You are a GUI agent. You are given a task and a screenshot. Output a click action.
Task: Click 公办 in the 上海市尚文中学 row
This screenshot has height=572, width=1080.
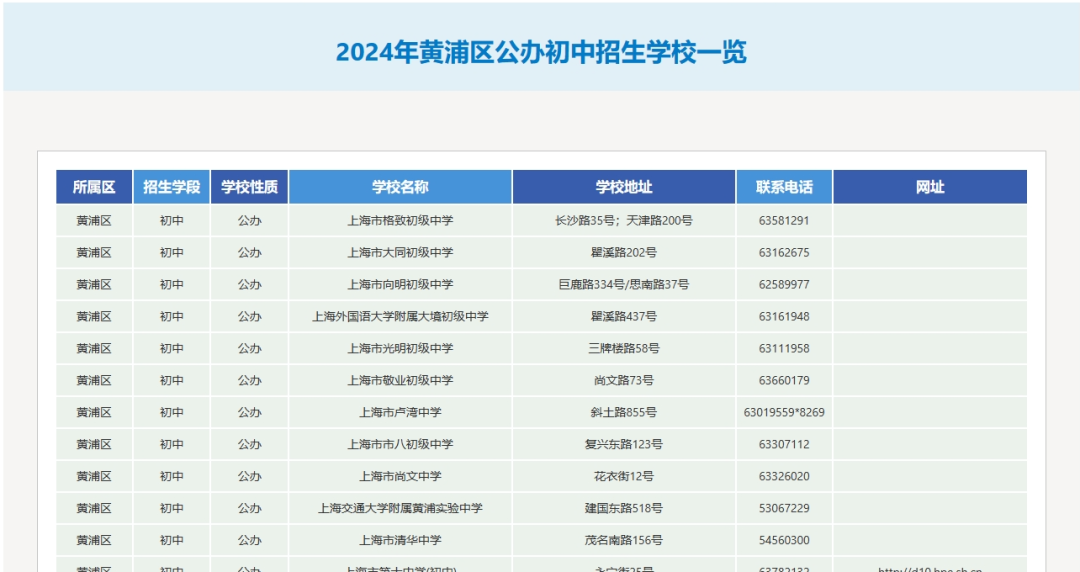point(249,476)
